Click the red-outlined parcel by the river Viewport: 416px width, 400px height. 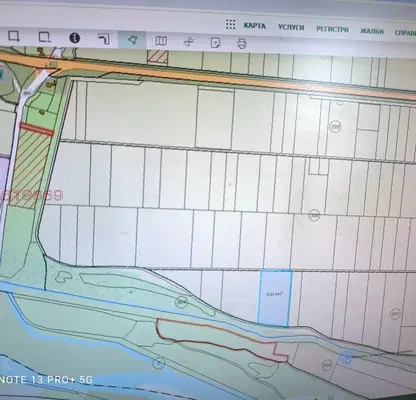213,337
